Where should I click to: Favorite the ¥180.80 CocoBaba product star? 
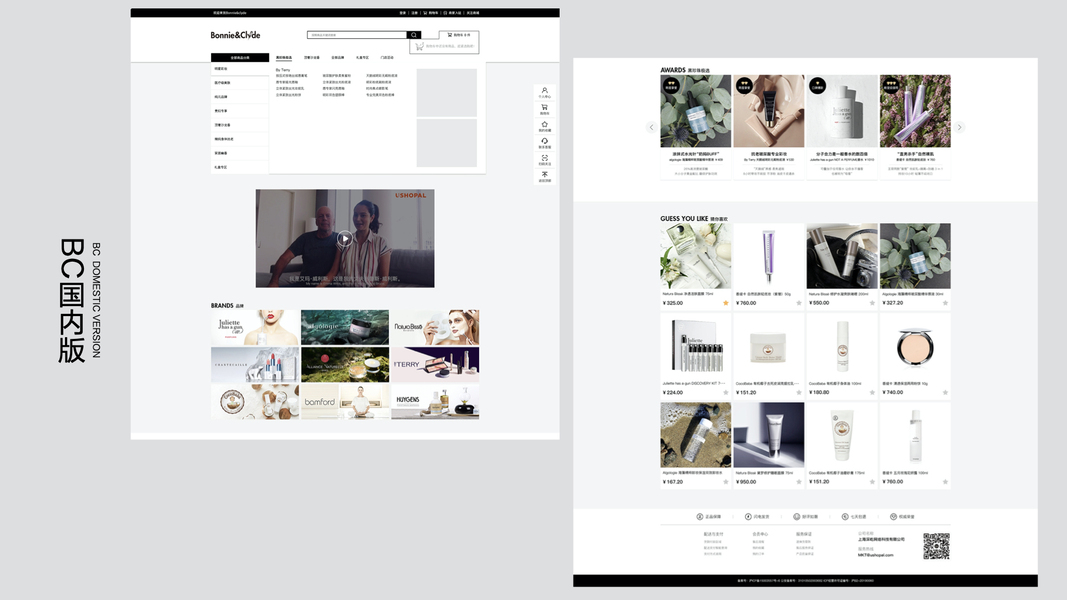872,392
